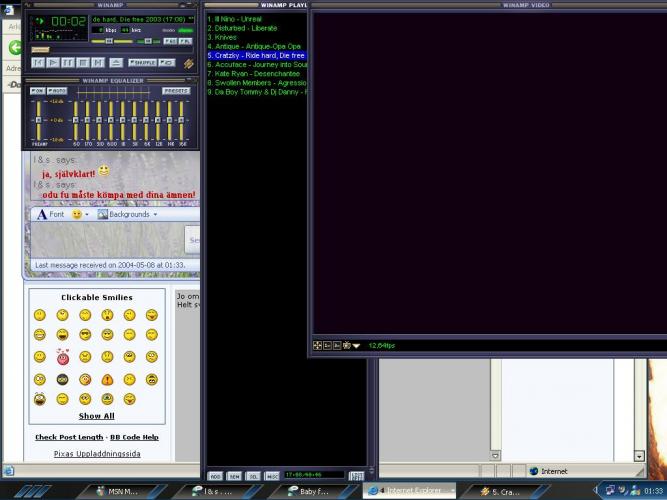Screen dimensions: 667x500
Task: Toggle the equalizer AUTO button
Action: coord(58,91)
